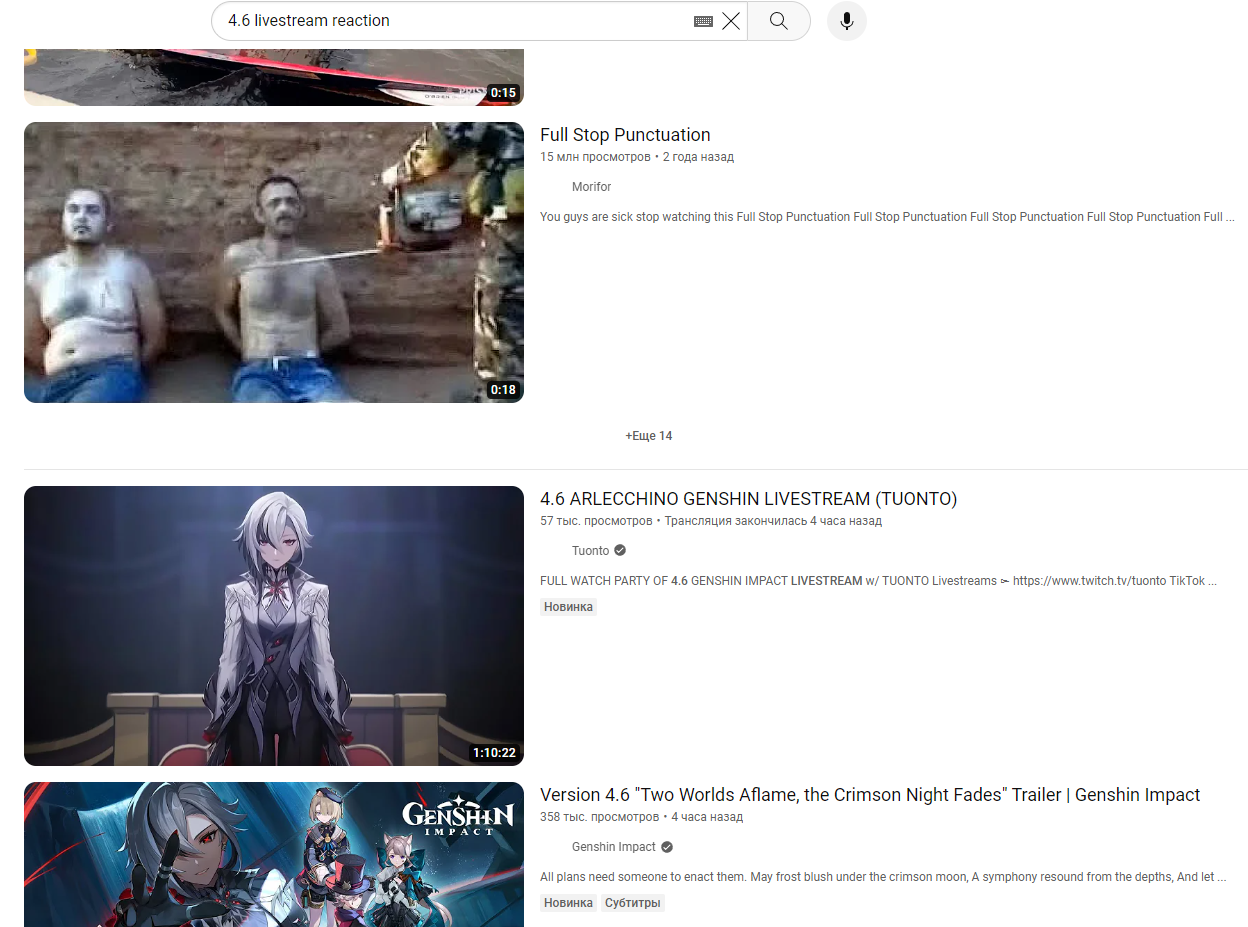Play the 'Full Stop Punctuation' 0:18 thumbnail
This screenshot has height=927, width=1248.
(x=274, y=262)
